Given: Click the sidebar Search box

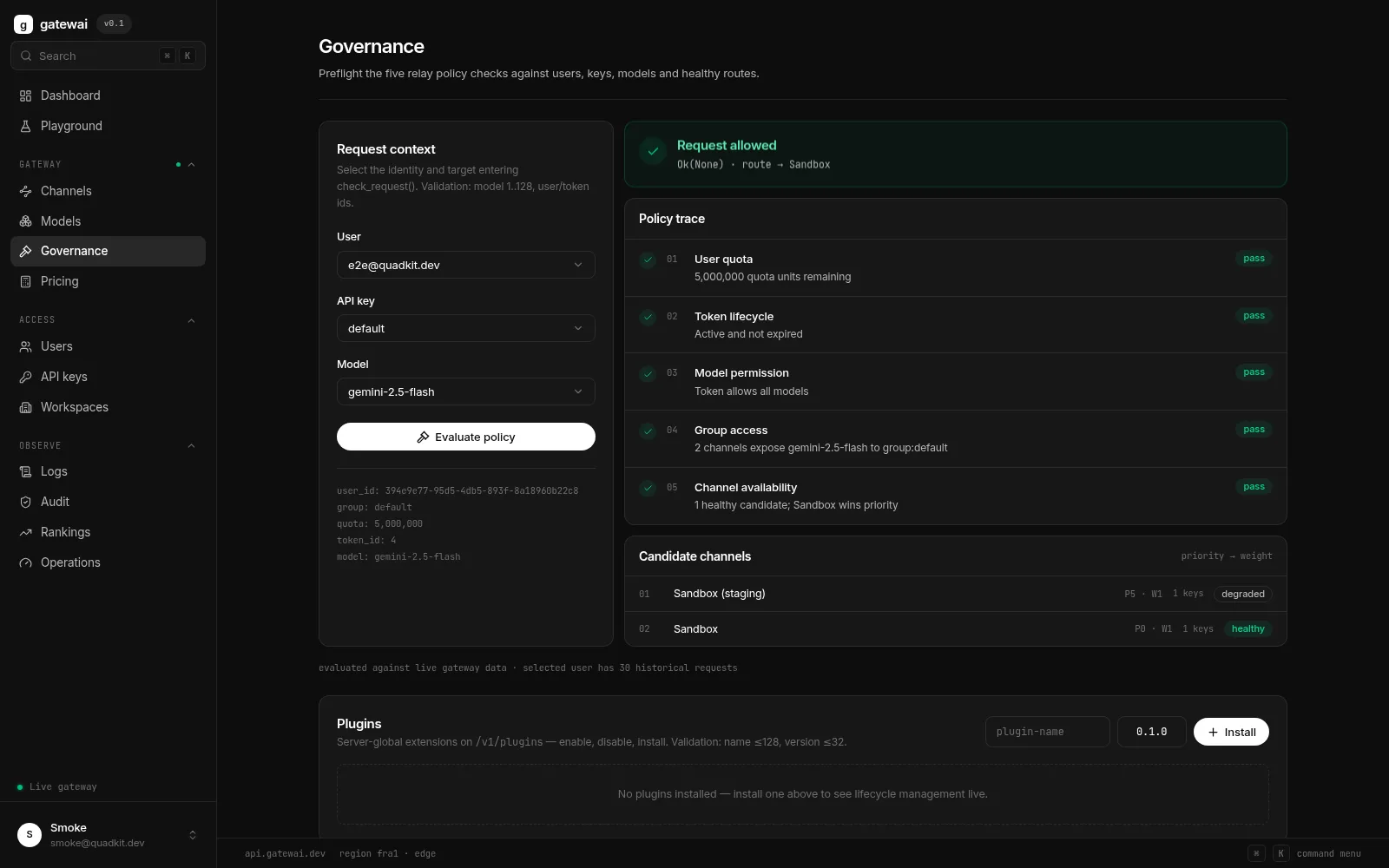Looking at the screenshot, I should point(108,56).
